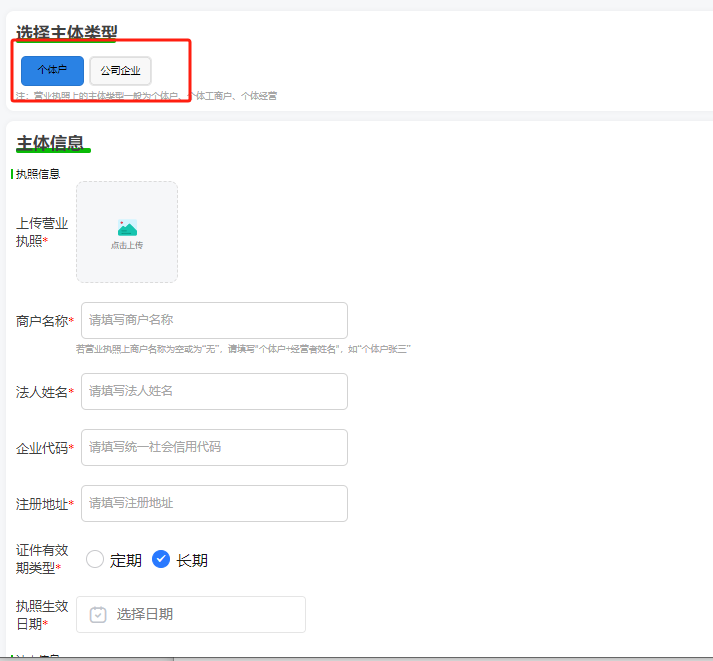Screen dimensions: 713x661
Task: Click the 主体信息 section heading
Action: click(50, 143)
